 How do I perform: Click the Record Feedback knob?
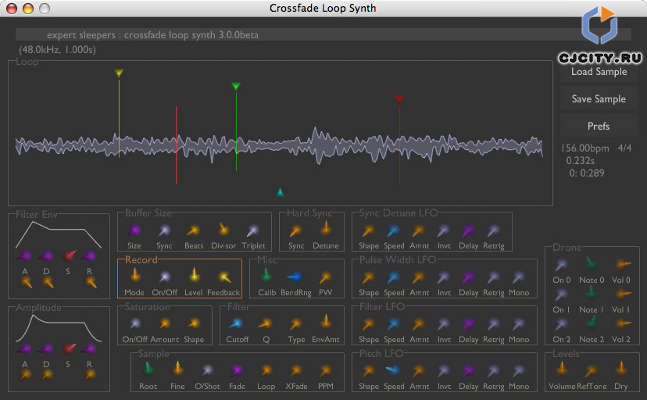[224, 277]
